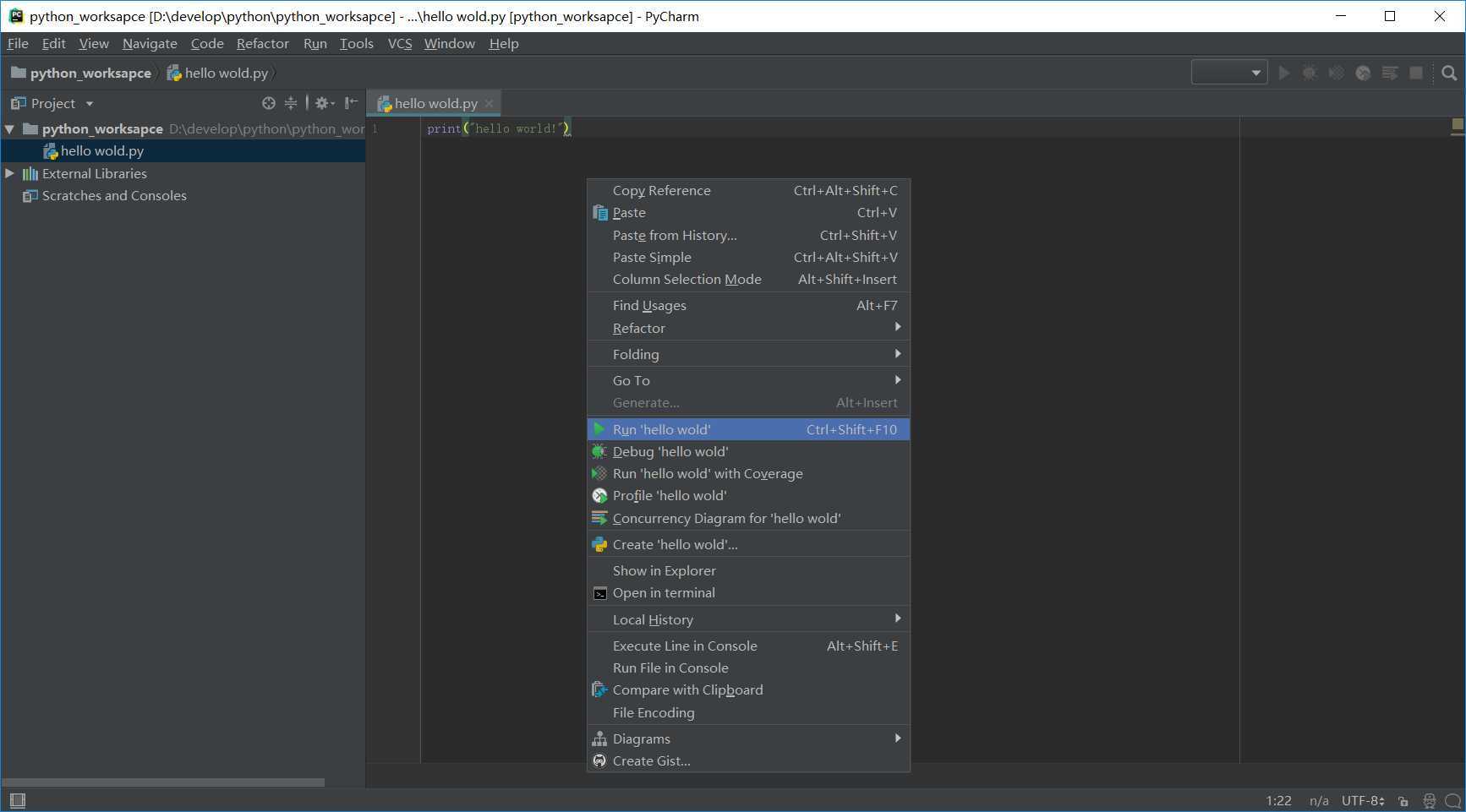Click python_worksapce breadcrumb

tap(81, 73)
